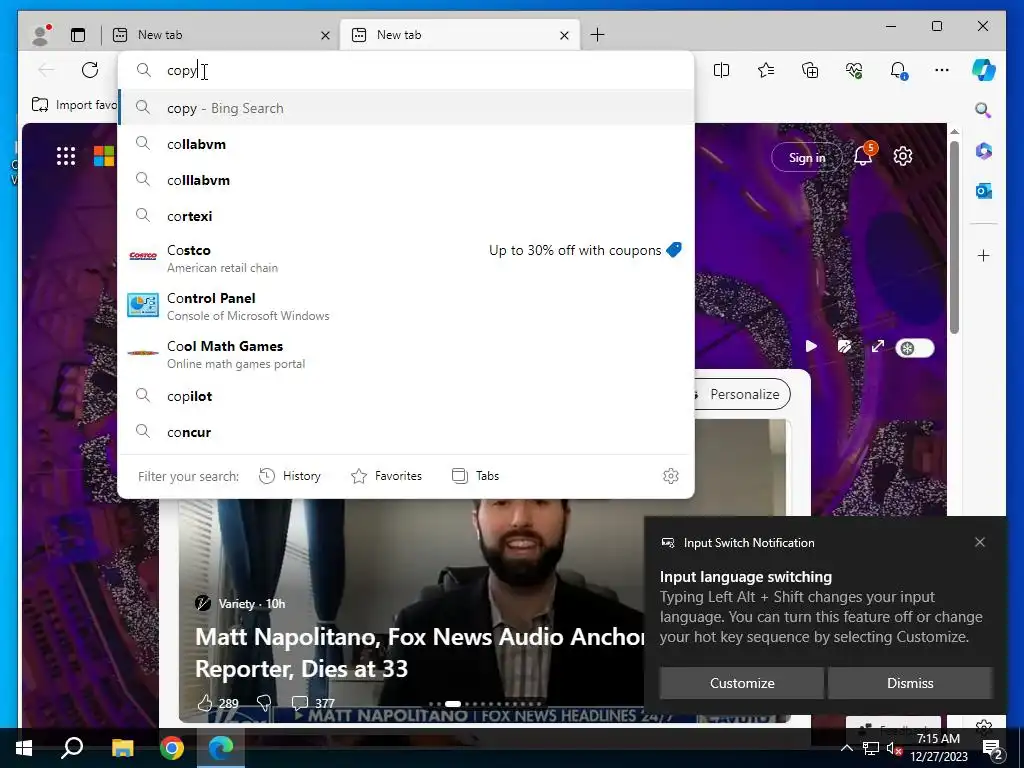This screenshot has height=768, width=1024.
Task: Open page notifications bell with badge 5
Action: click(863, 155)
